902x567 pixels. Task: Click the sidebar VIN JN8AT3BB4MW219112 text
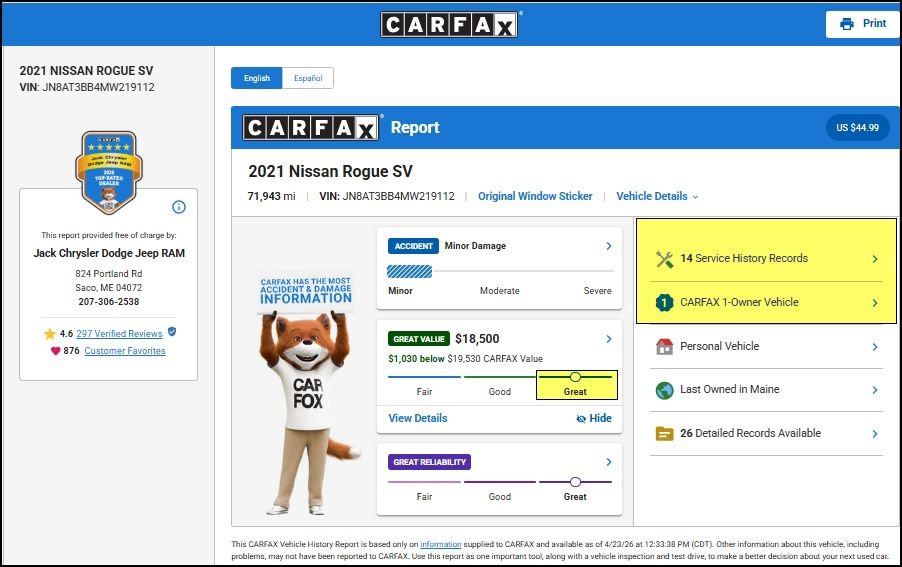coord(87,87)
